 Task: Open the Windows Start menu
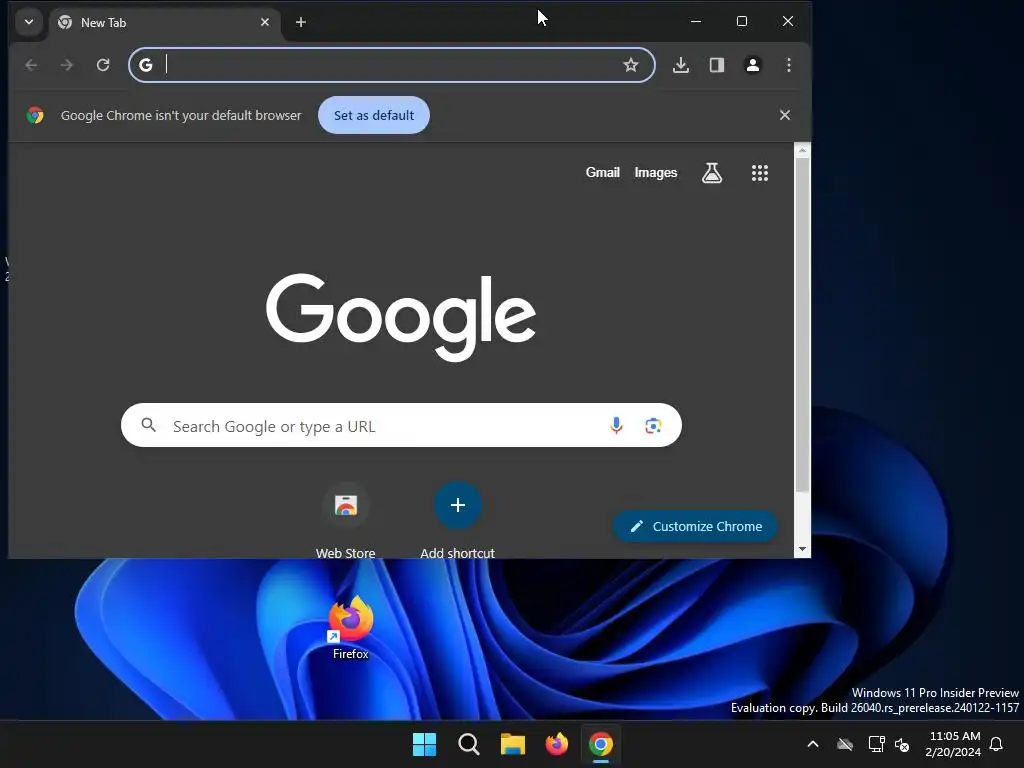pyautogui.click(x=424, y=744)
